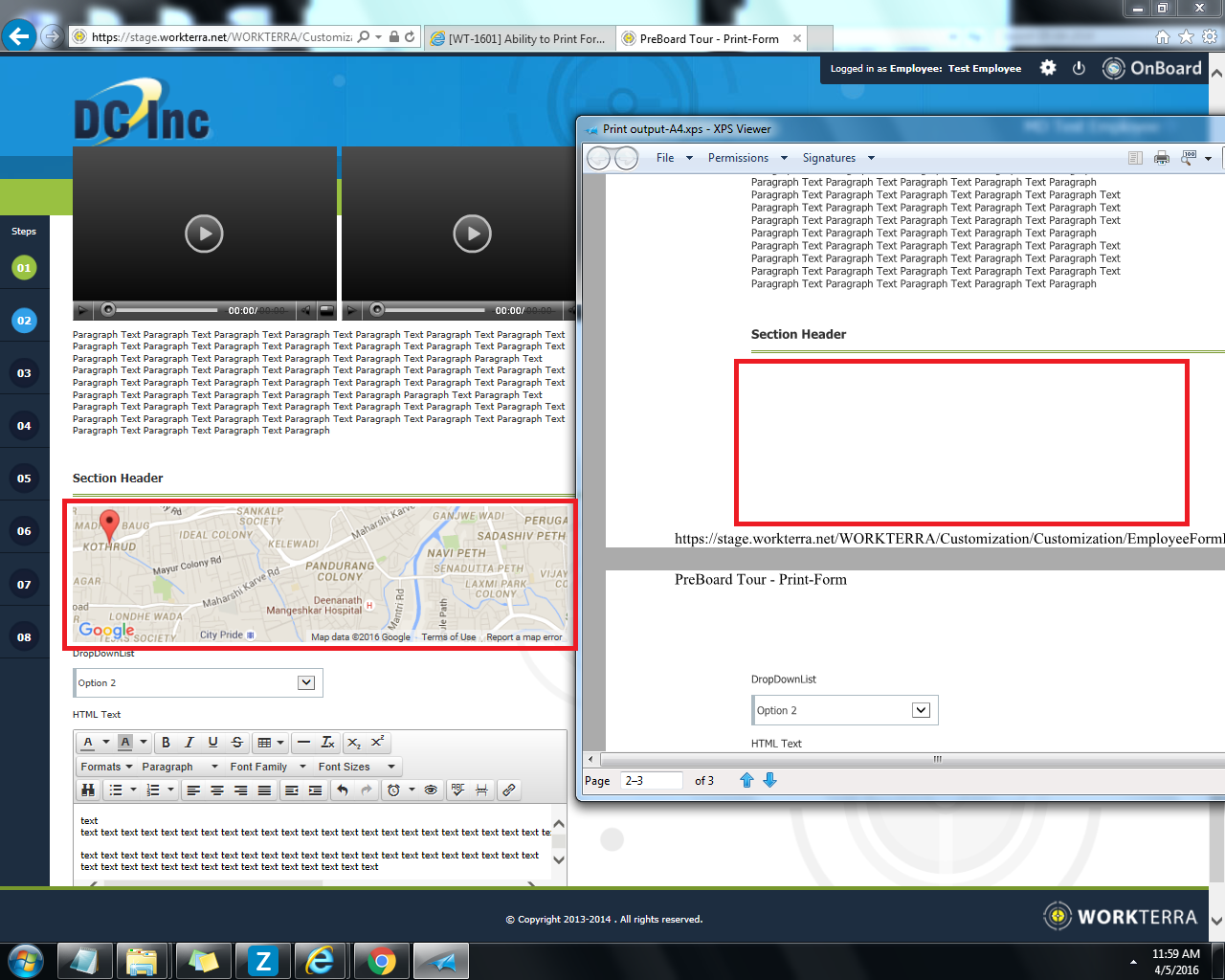The height and width of the screenshot is (980, 1225).
Task: Click the printer icon in XPS Viewer
Action: (1161, 158)
